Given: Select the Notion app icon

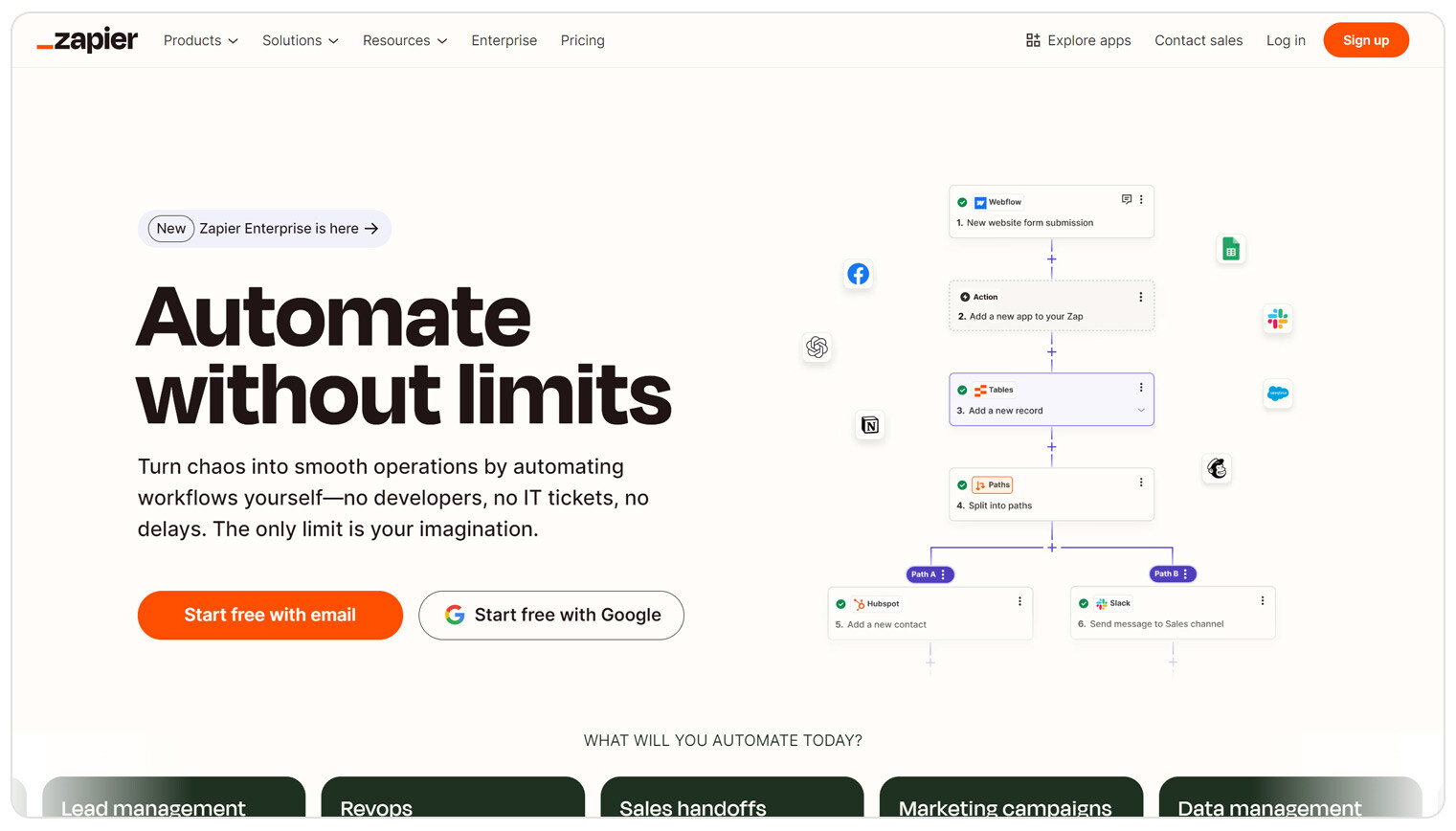Looking at the screenshot, I should click(869, 425).
